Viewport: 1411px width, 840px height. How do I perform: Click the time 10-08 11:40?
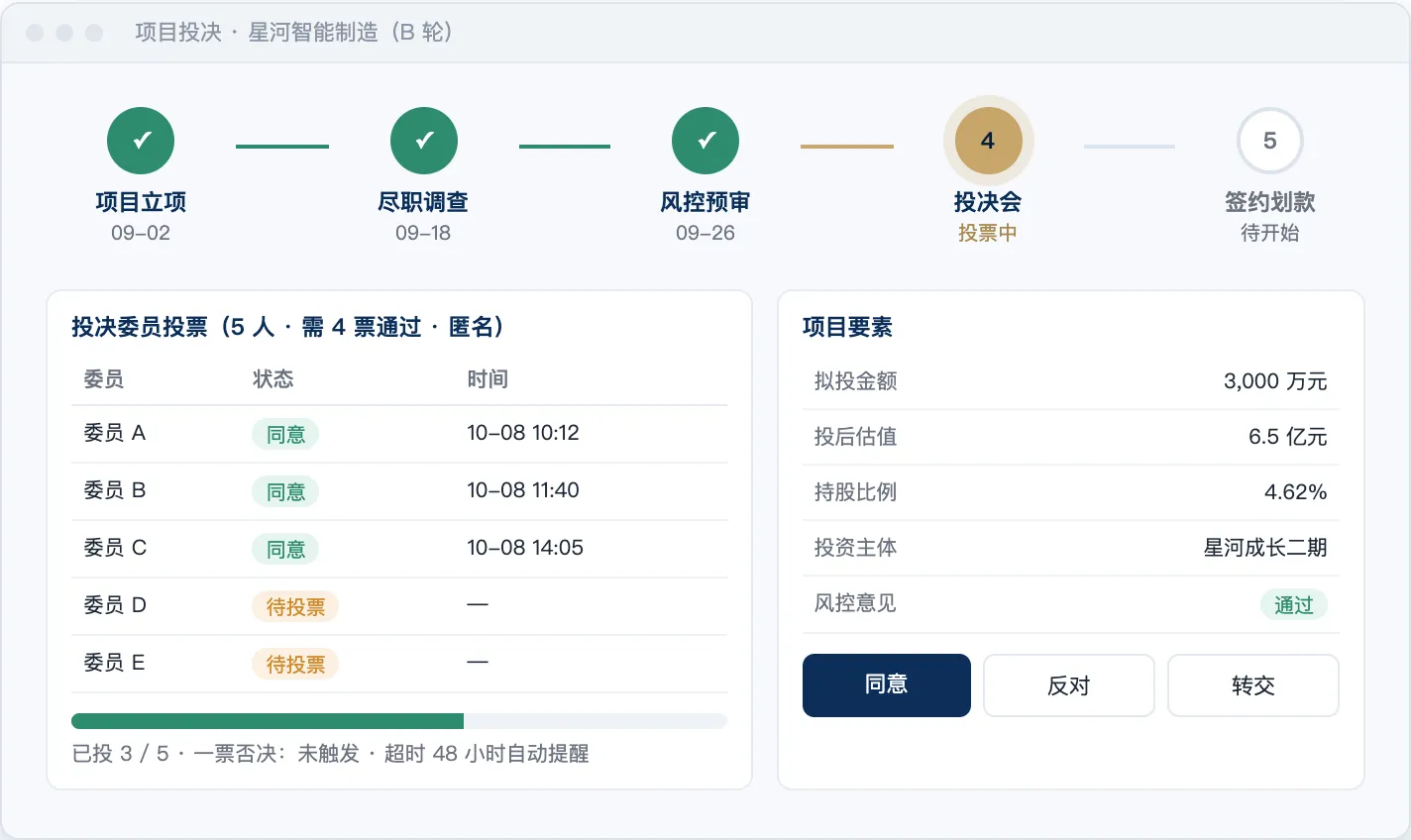pyautogui.click(x=523, y=490)
